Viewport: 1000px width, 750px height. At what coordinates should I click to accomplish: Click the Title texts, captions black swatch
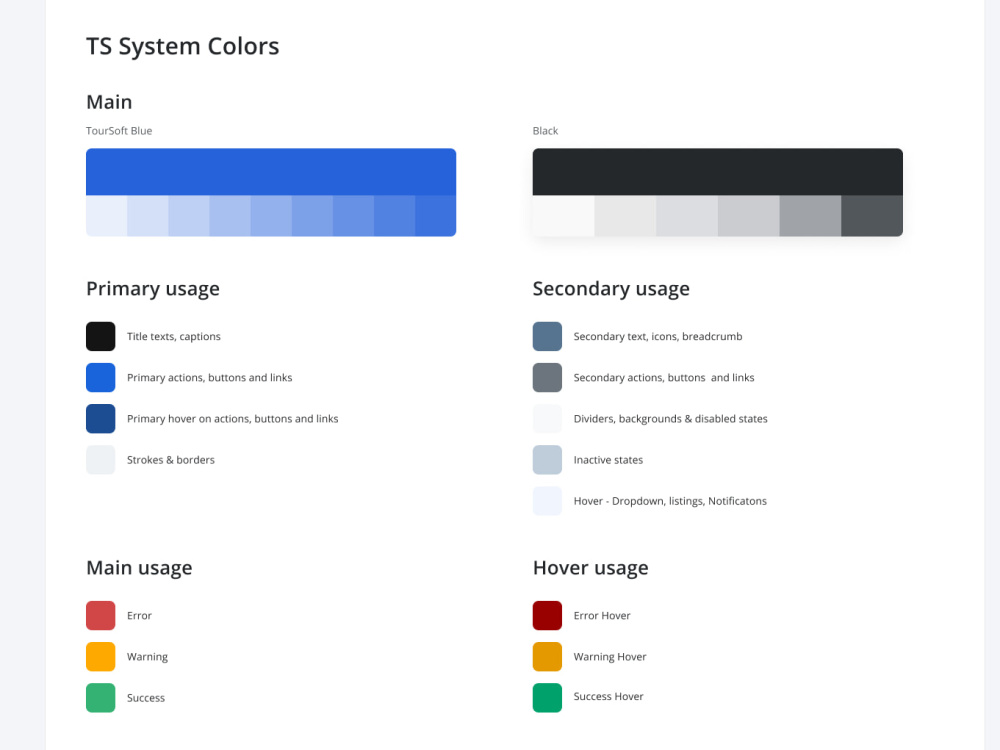101,336
